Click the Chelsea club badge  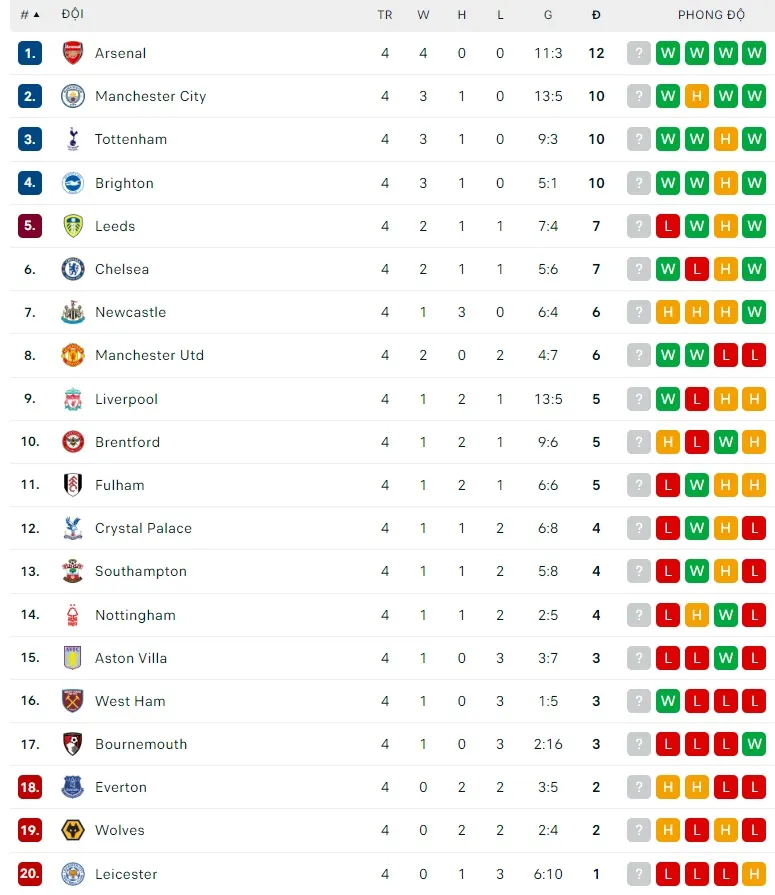click(x=73, y=269)
